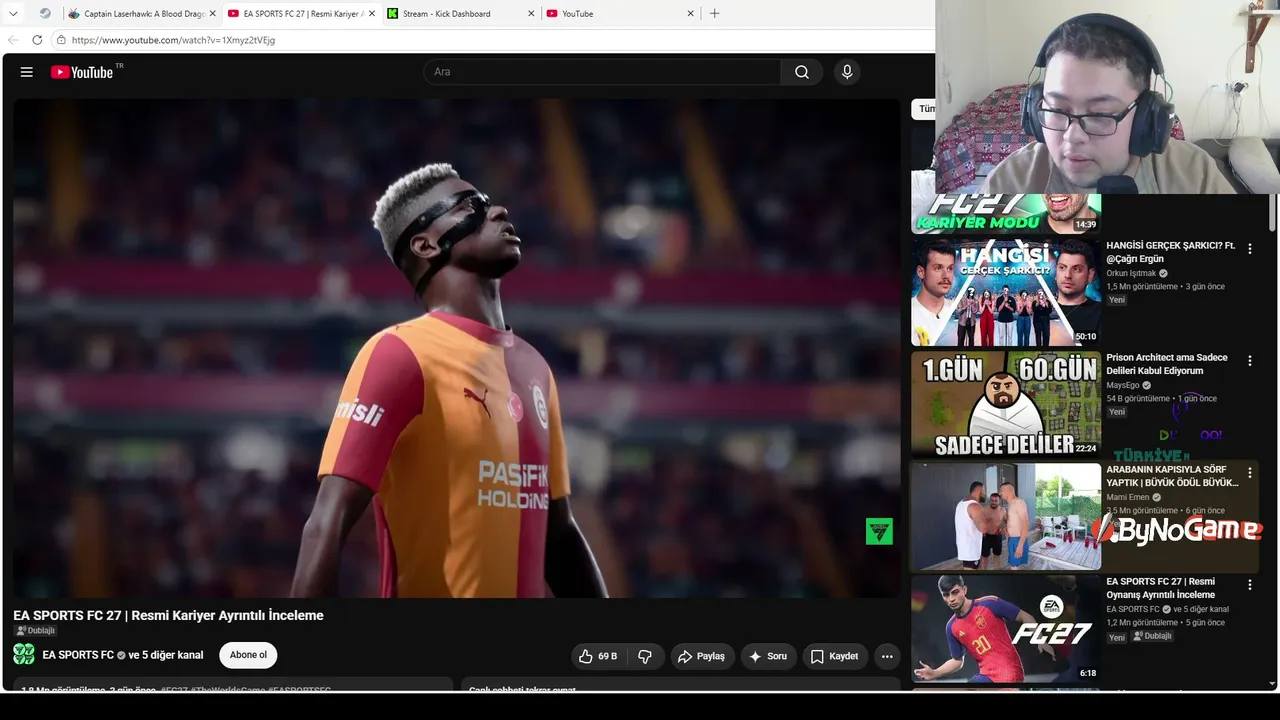Dislike the video with thumbs down
Image resolution: width=1280 pixels, height=720 pixels.
coord(645,656)
